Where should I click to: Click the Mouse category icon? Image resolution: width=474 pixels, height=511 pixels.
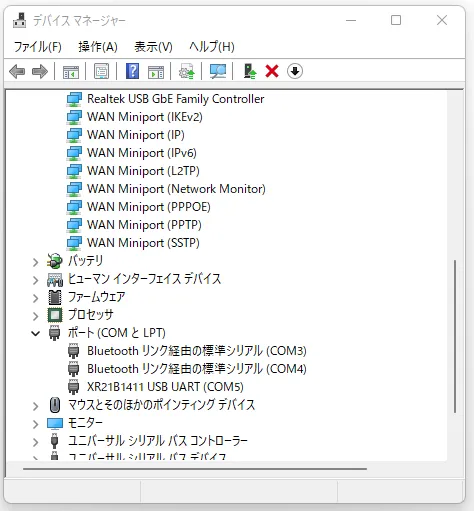pos(55,405)
